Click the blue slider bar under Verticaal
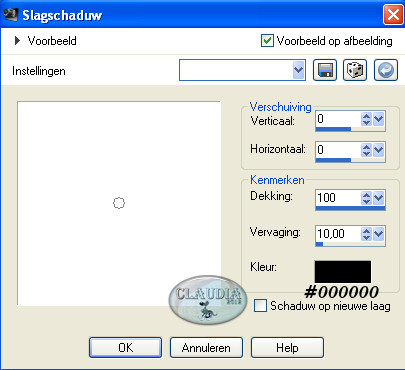Screen dimensions: 405x370 coord(333,129)
